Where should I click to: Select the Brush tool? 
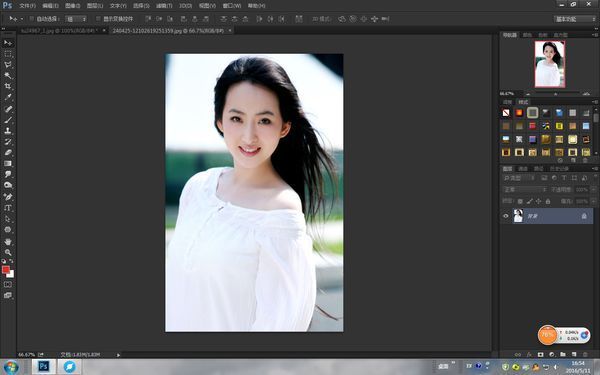point(8,120)
